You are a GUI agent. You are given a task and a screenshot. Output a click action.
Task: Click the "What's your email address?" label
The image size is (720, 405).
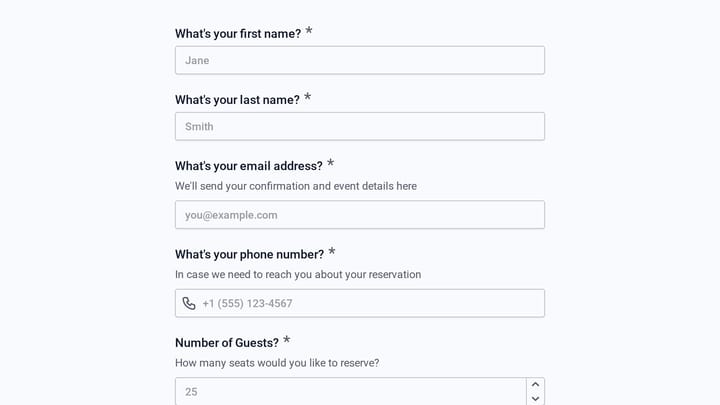(x=248, y=166)
